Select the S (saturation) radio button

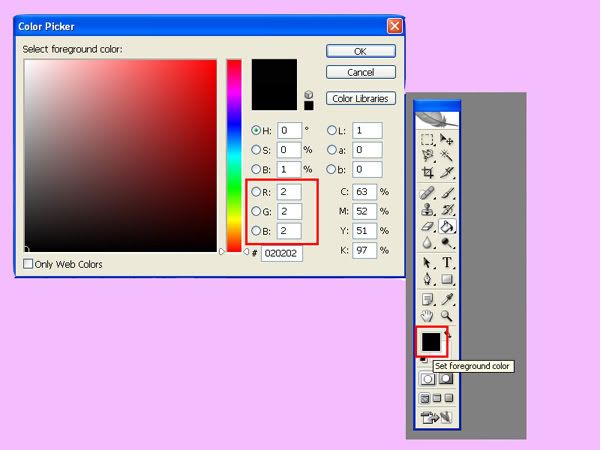point(256,149)
